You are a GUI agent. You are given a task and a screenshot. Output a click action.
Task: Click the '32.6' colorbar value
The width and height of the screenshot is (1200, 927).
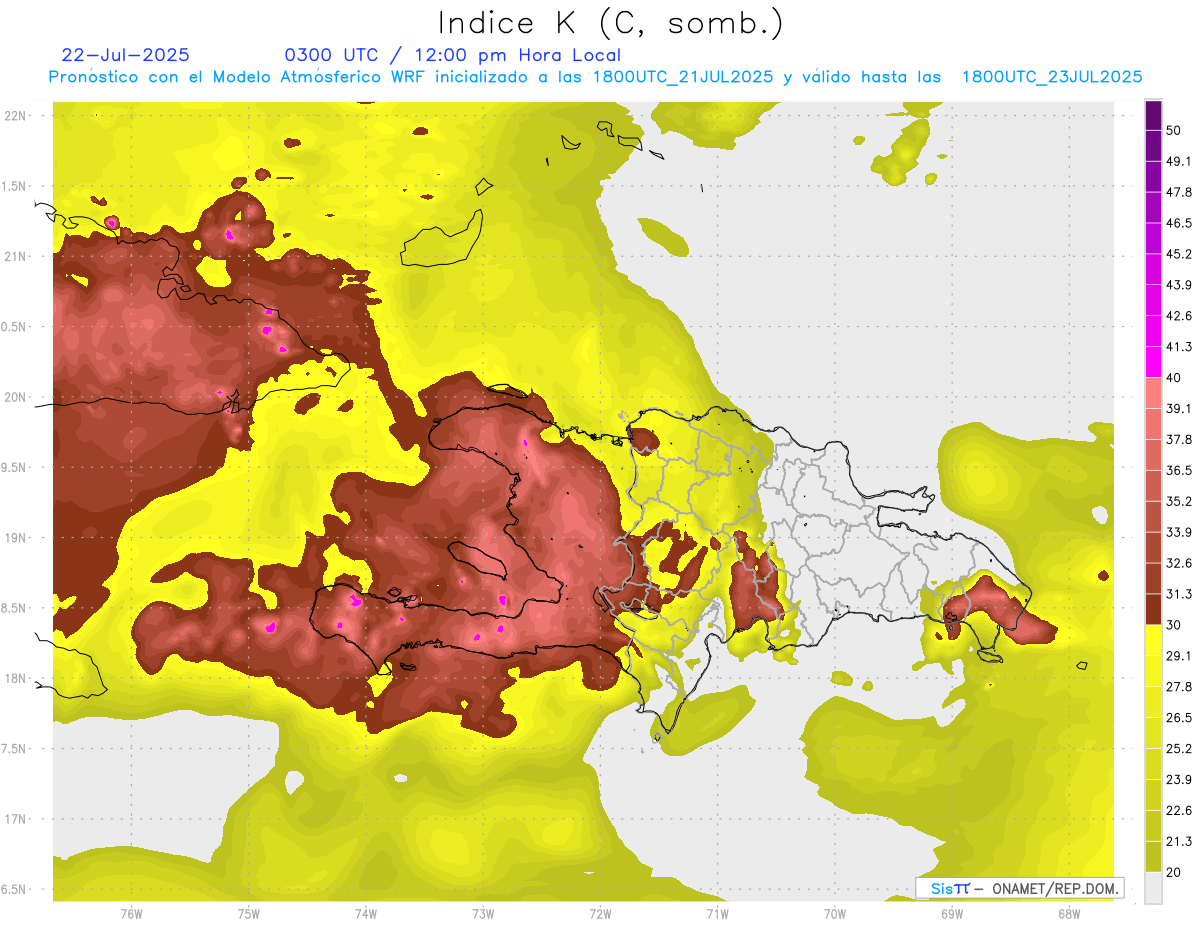[1179, 563]
